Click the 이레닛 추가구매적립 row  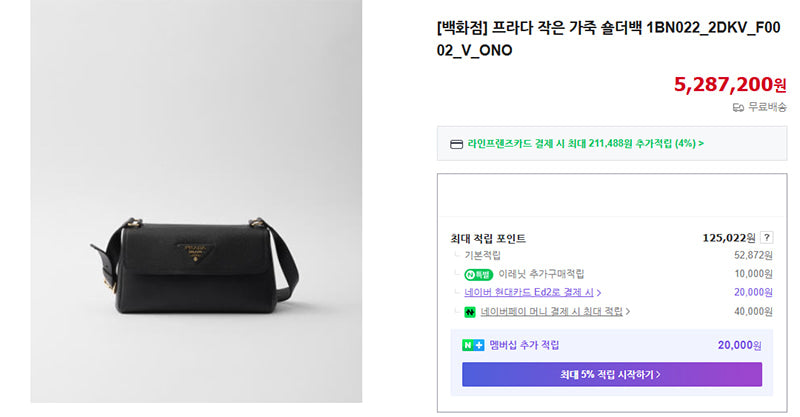click(611, 275)
